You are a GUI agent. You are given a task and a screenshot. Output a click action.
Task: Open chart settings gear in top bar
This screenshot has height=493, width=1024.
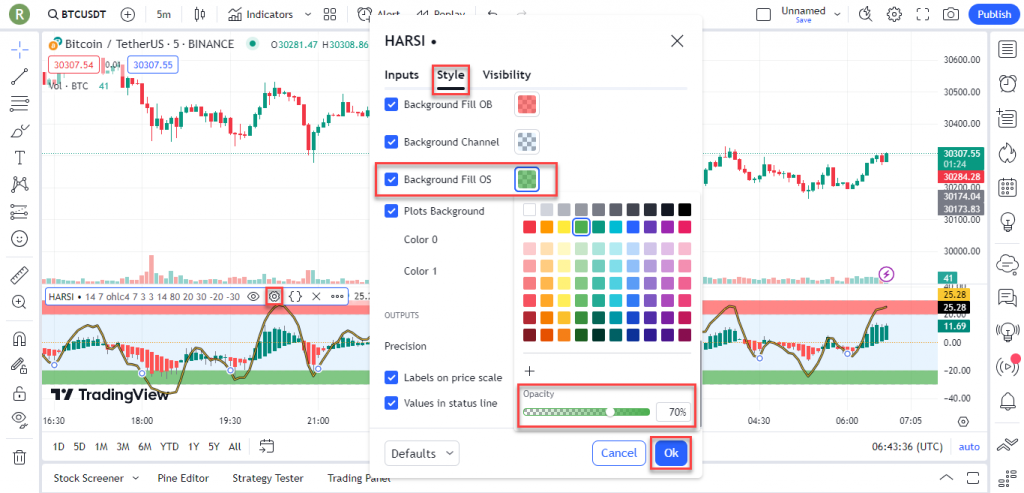point(894,14)
